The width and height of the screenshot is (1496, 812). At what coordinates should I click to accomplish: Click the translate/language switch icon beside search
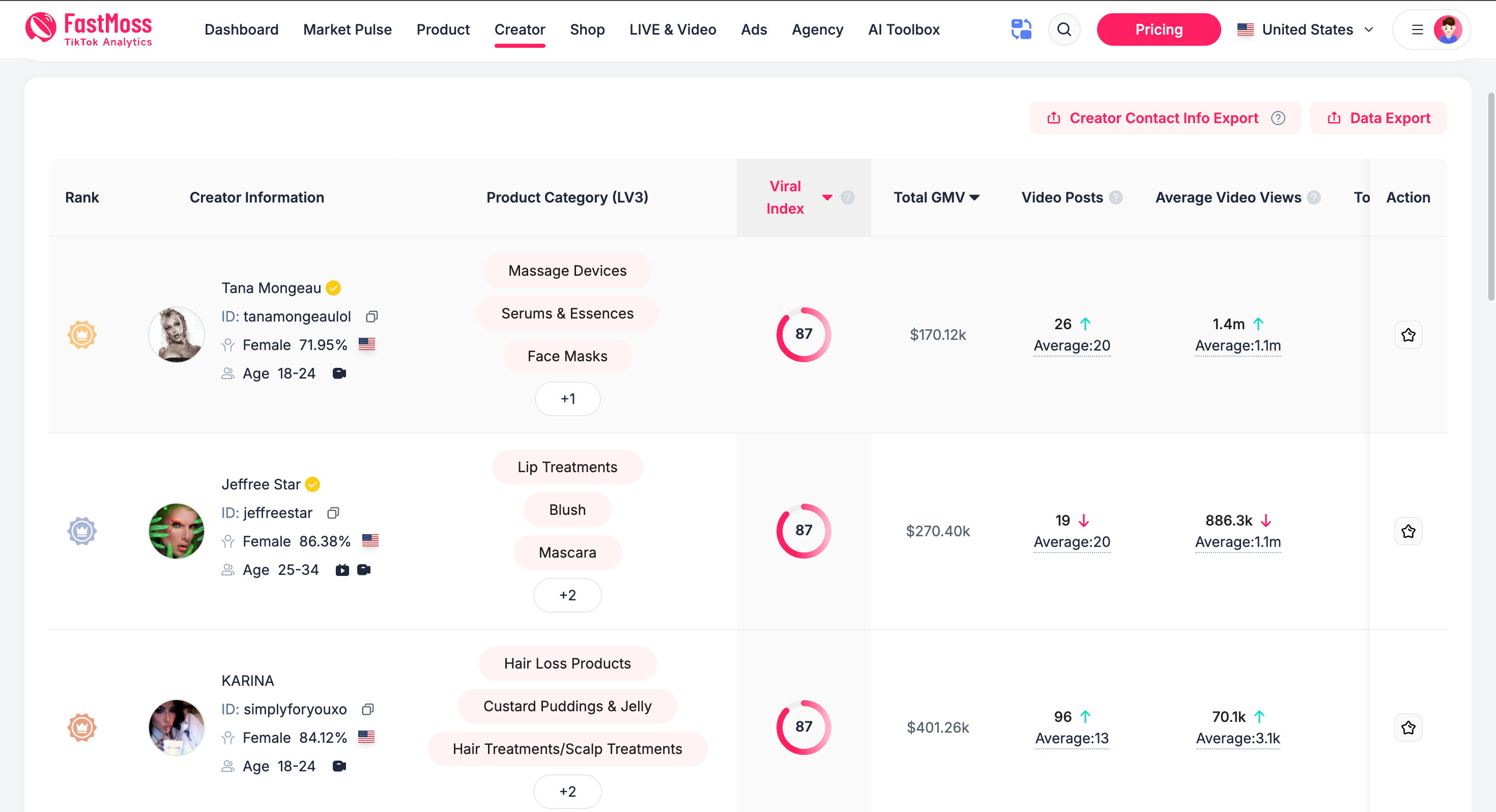coord(1022,29)
